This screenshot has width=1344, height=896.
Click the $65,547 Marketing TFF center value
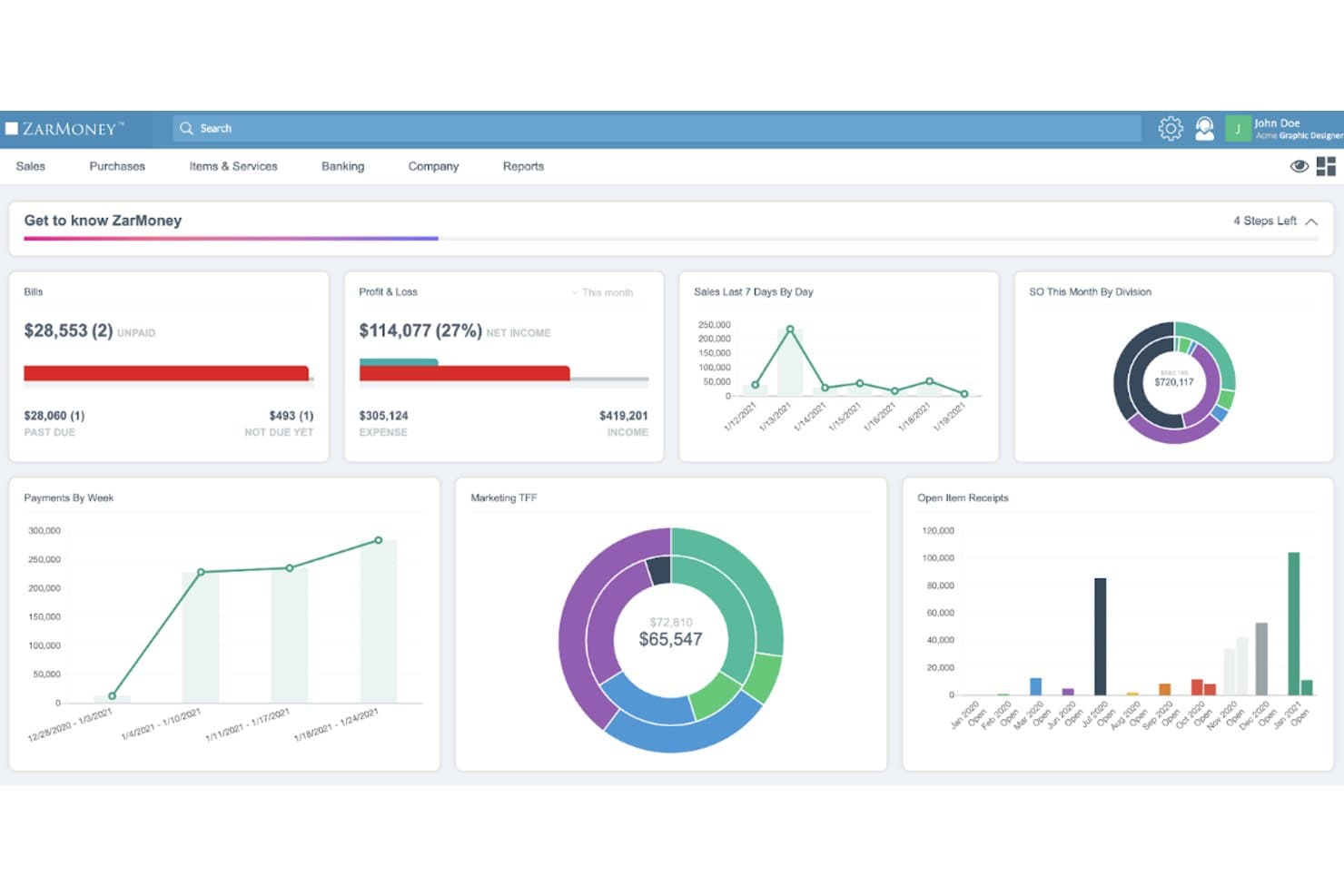point(671,639)
